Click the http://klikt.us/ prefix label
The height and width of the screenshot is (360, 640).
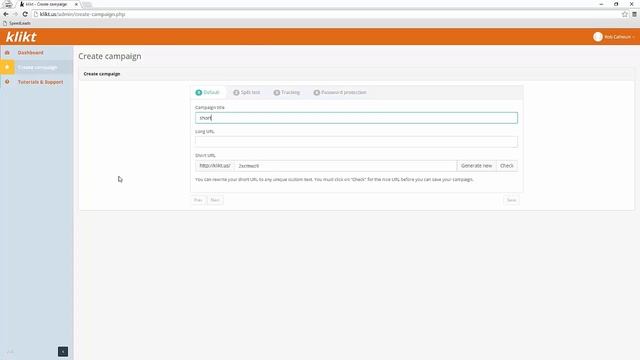pos(215,166)
